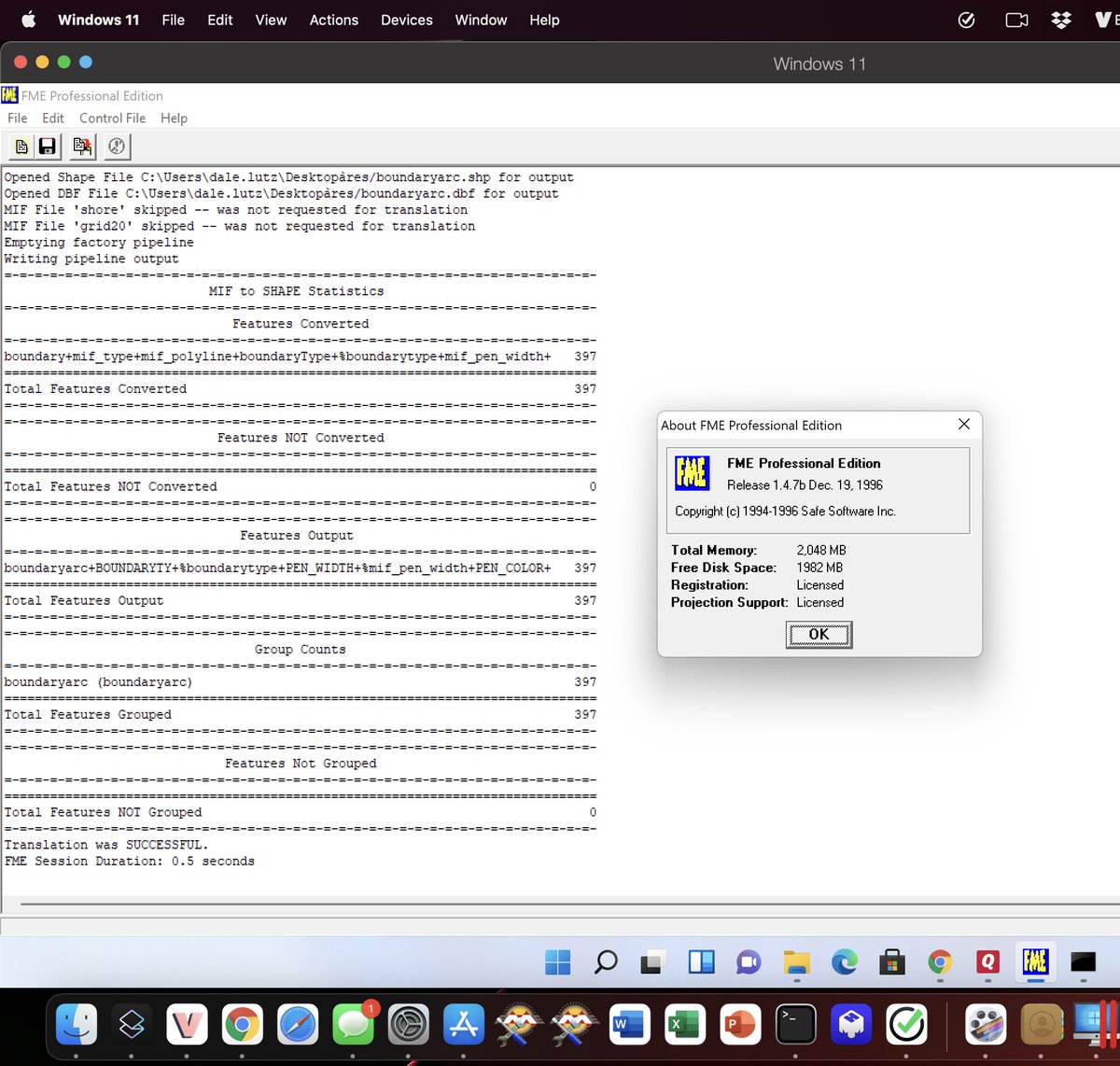Click the FME logo in the title bar
The image size is (1120, 1066).
click(9, 95)
